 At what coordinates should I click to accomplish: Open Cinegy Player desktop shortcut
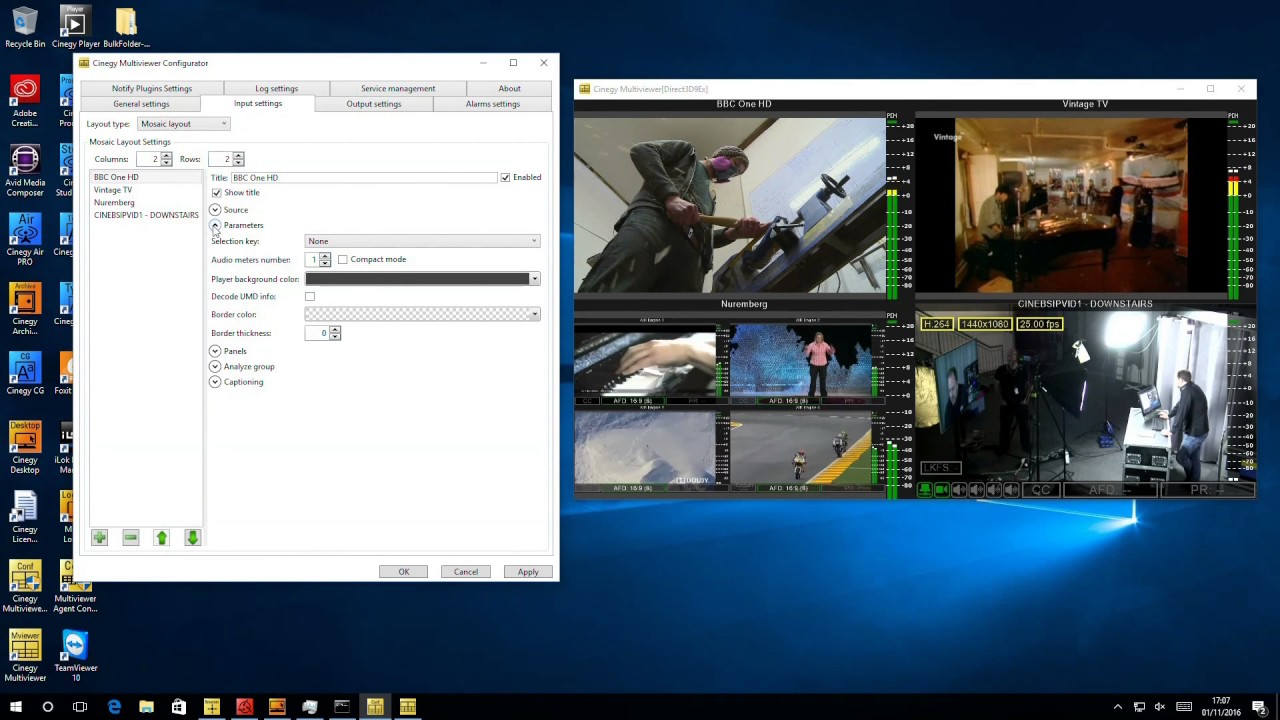pyautogui.click(x=75, y=27)
